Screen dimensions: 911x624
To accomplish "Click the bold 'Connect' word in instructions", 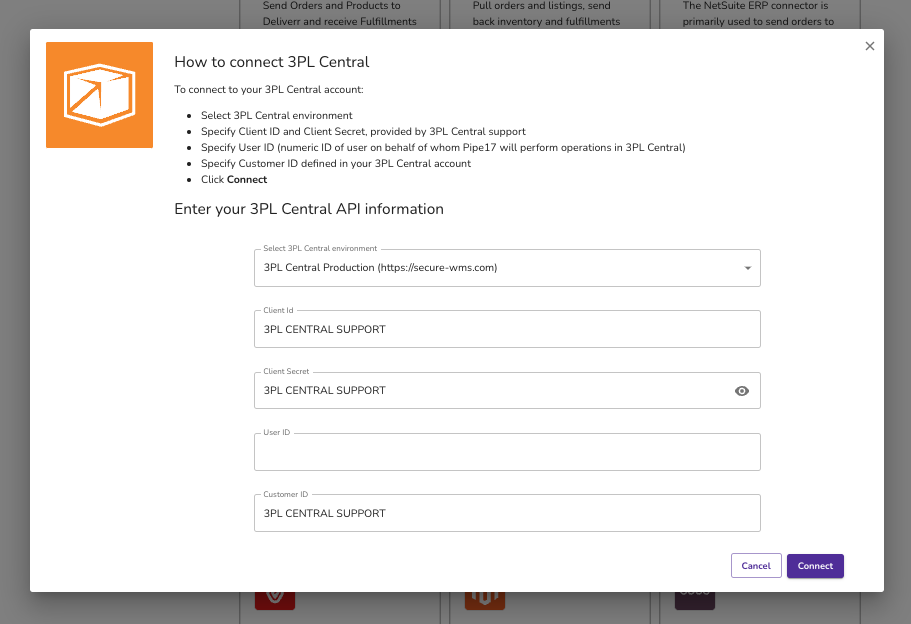I will click(x=247, y=180).
